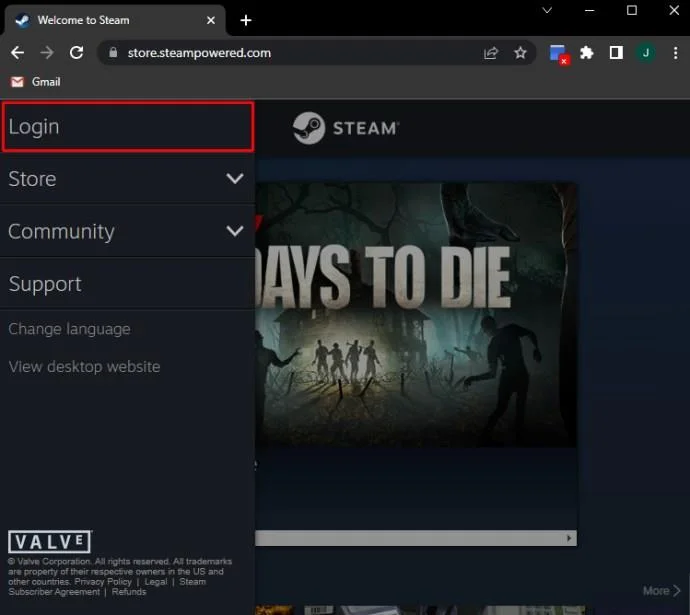Expand the Store chevron arrow
The width and height of the screenshot is (690, 615).
point(235,178)
